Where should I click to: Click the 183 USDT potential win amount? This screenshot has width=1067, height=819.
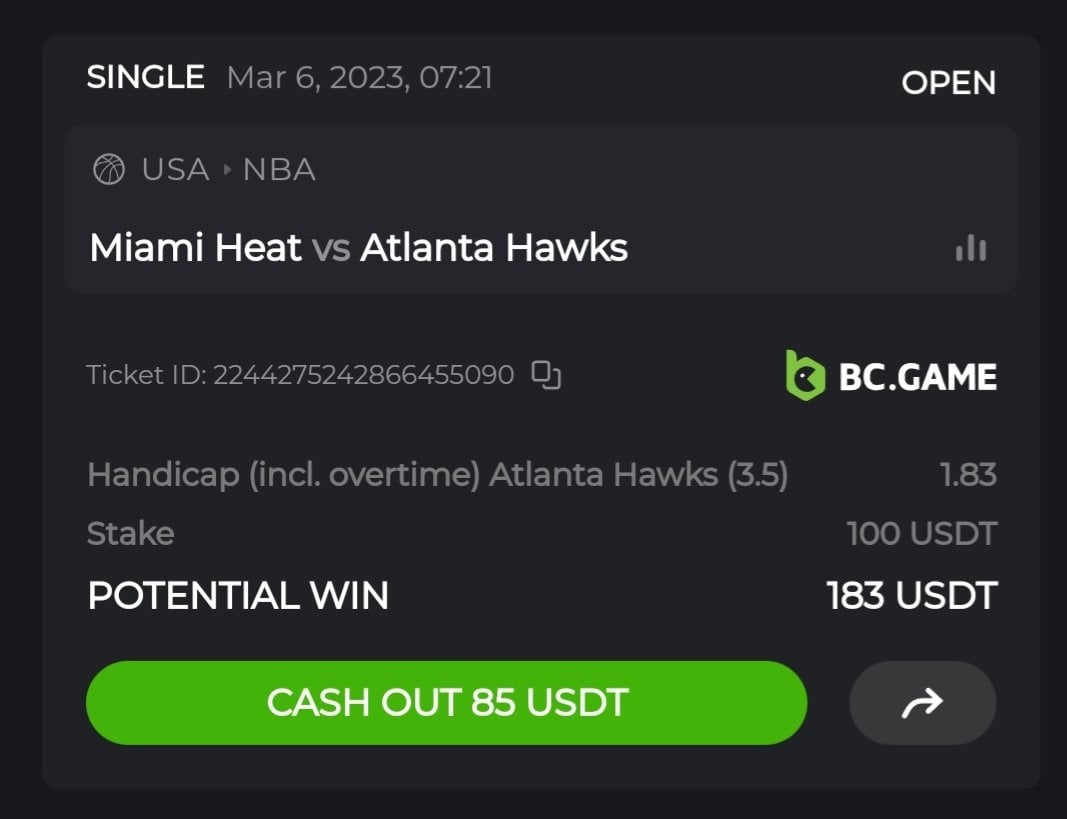(x=911, y=596)
